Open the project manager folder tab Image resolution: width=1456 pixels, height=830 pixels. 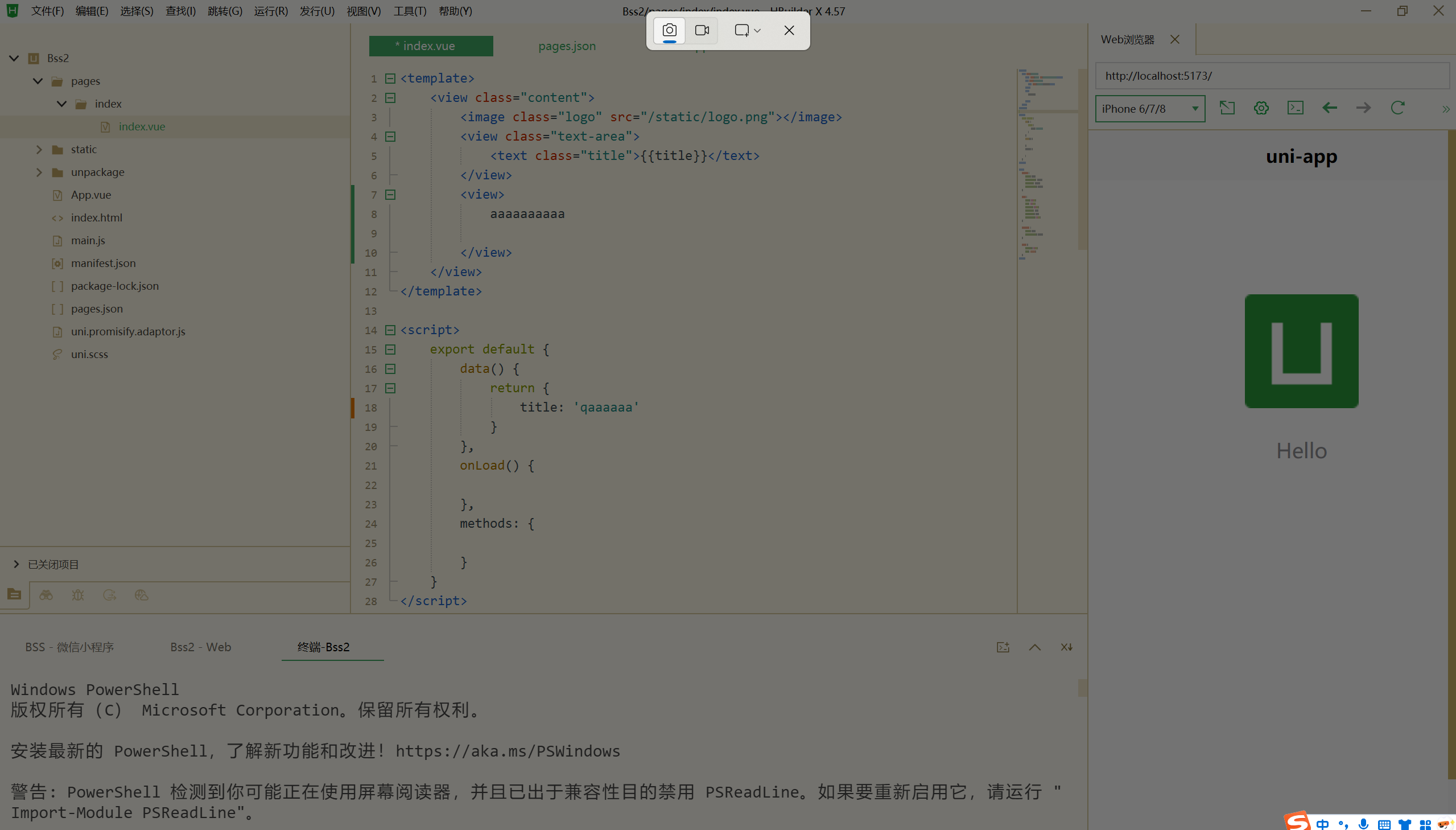[x=14, y=594]
